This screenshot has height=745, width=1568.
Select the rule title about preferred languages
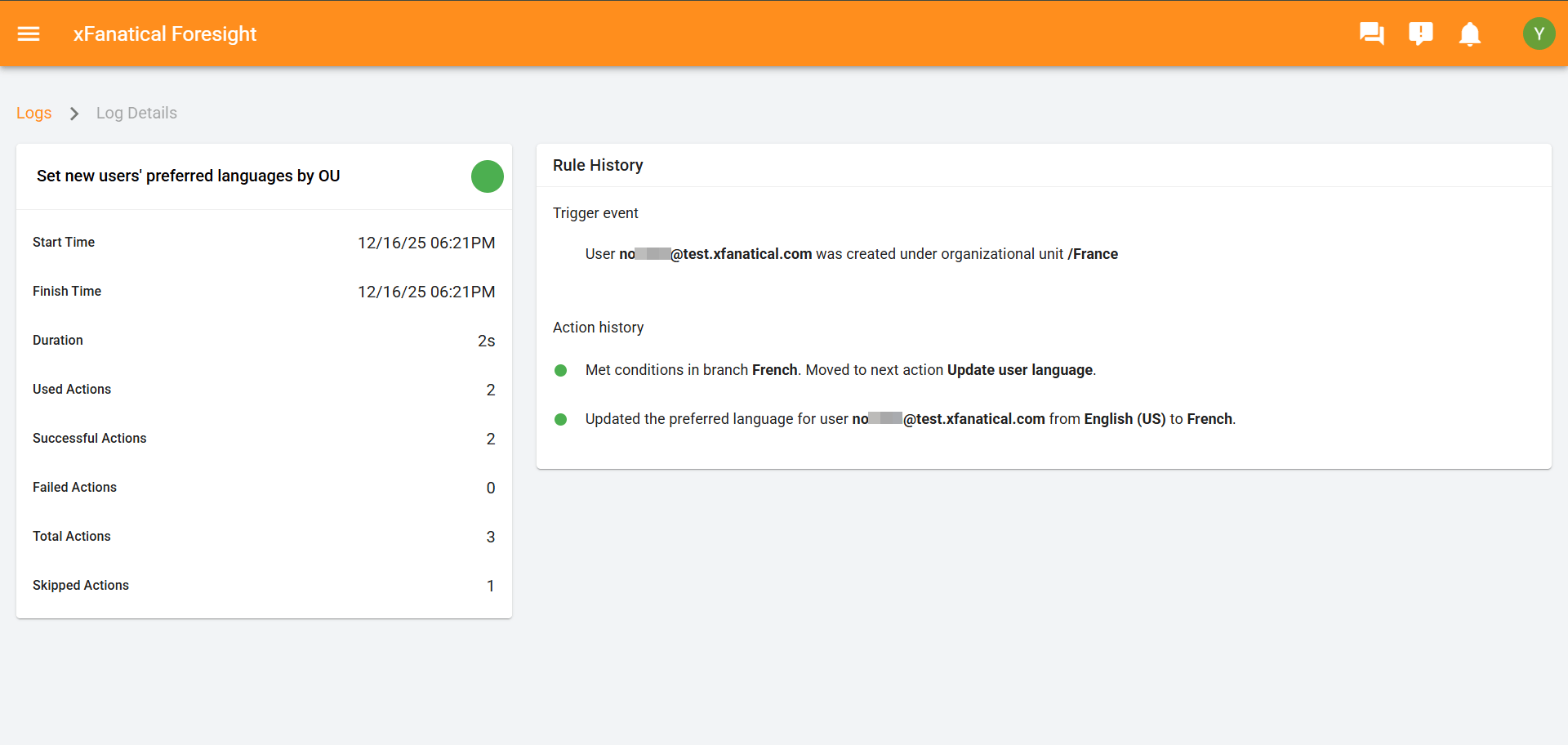coord(188,176)
